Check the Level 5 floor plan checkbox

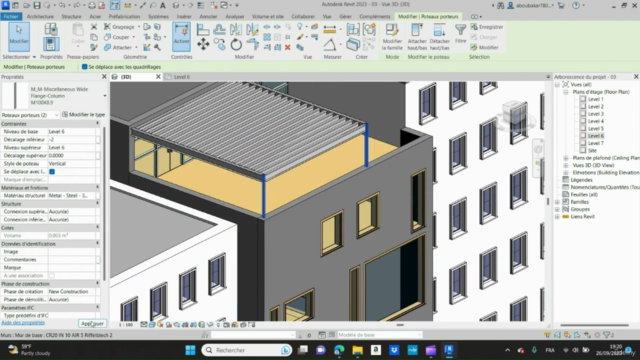583,129
